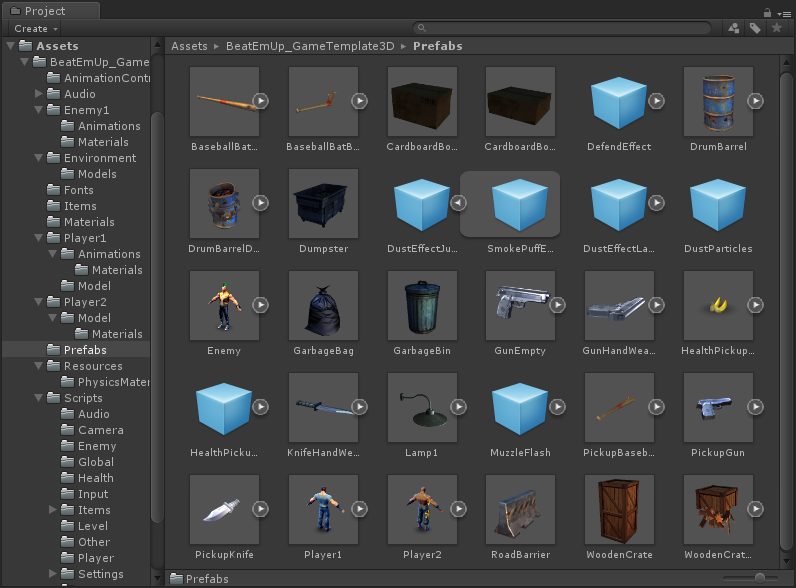Select the Prefabs folder in tree
Image resolution: width=796 pixels, height=588 pixels.
pos(76,350)
